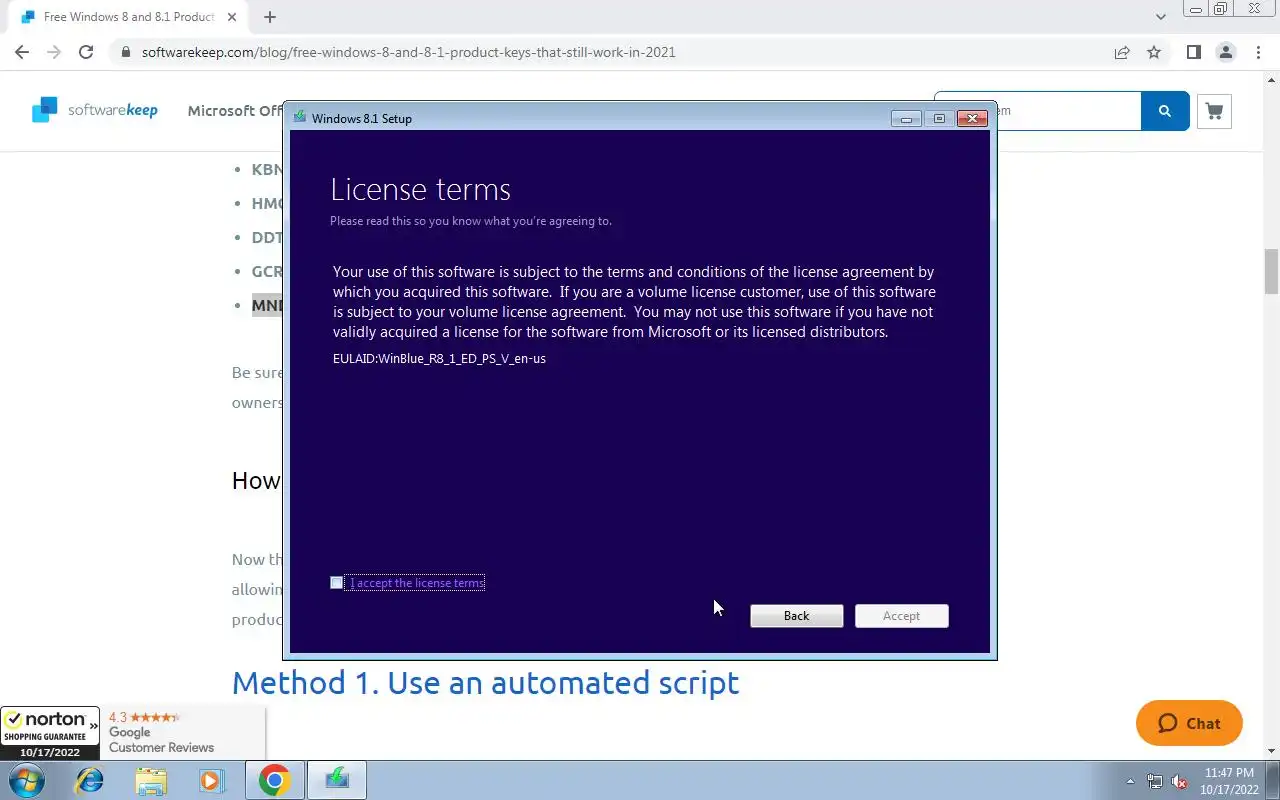Open Chrome side panel
Screen dimensions: 1280x800
[x=1193, y=52]
